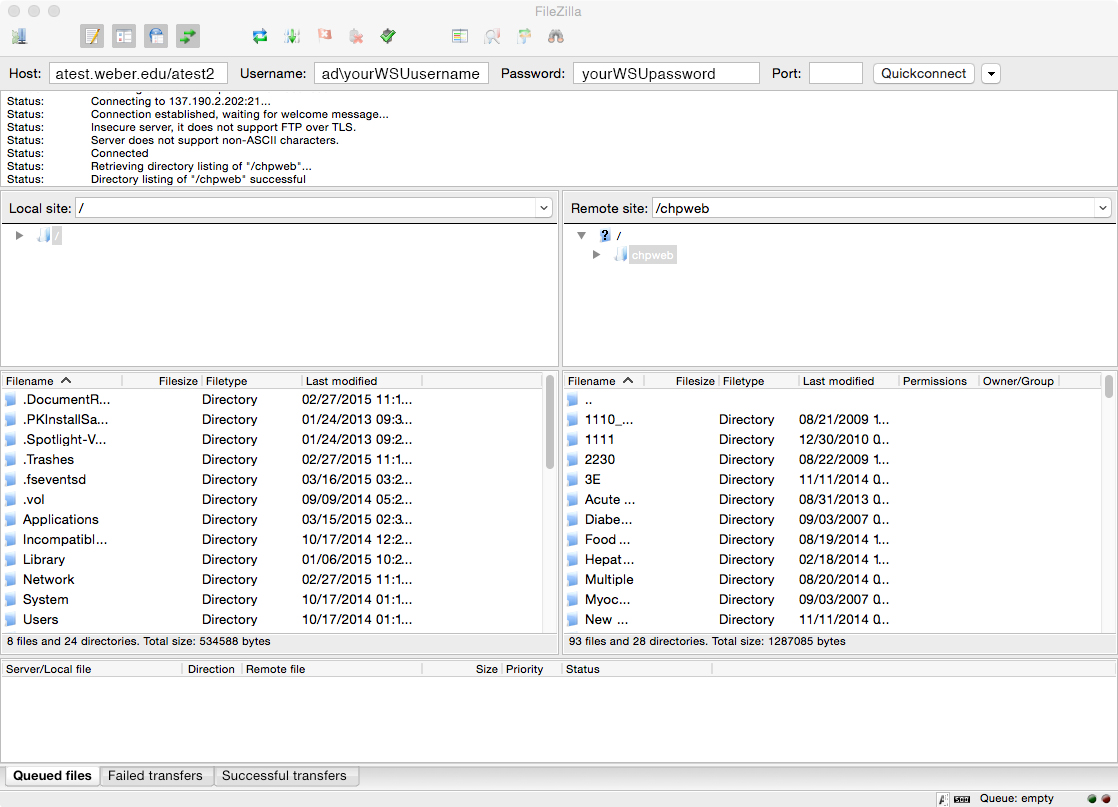This screenshot has width=1118, height=807.
Task: Click the Port input field
Action: tap(835, 74)
